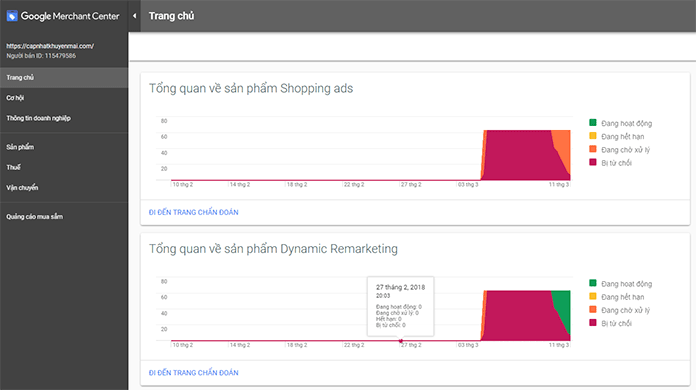Open Thông tin doanh nghiệp in sidebar
Image resolution: width=696 pixels, height=390 pixels.
point(64,118)
